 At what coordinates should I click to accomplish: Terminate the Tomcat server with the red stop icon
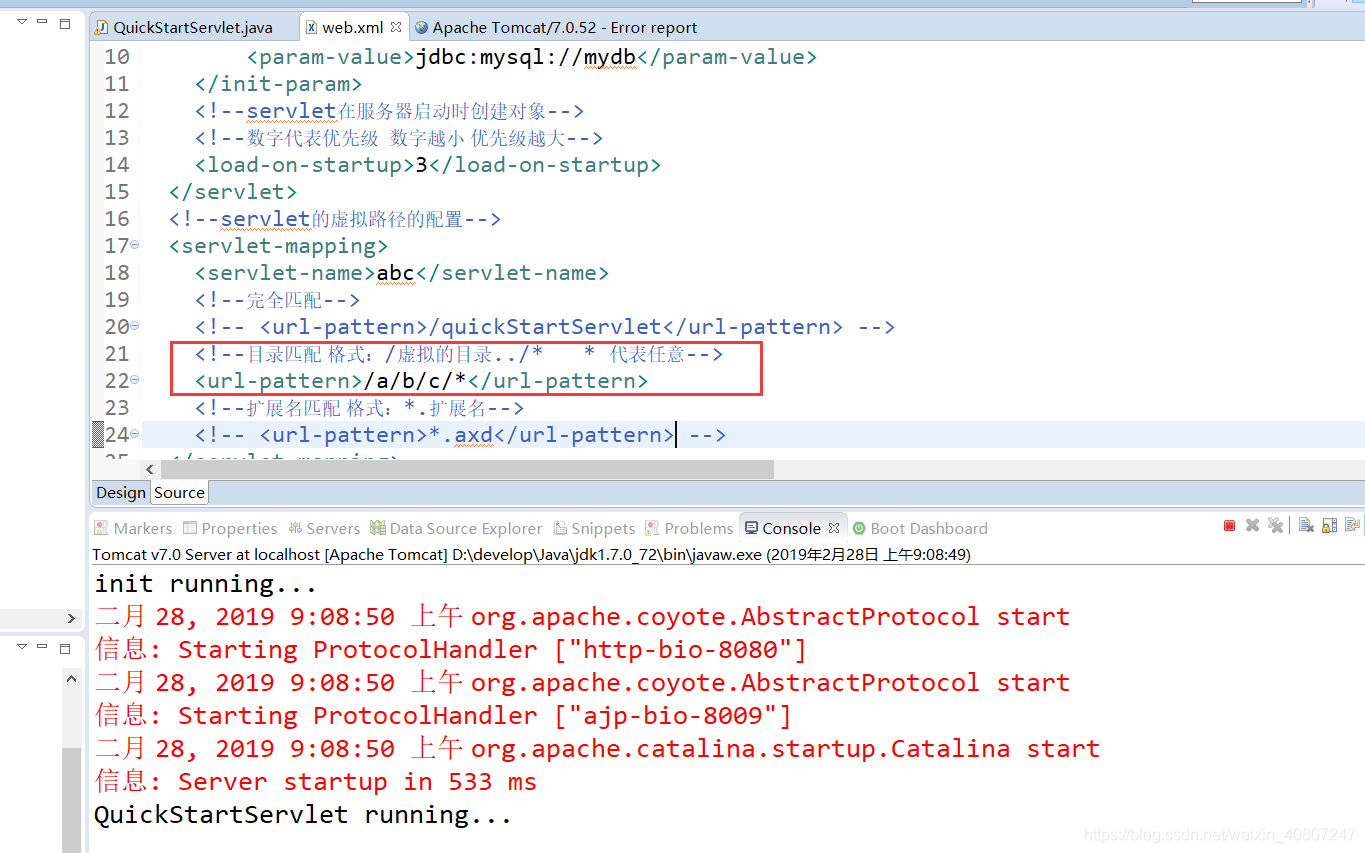click(1230, 526)
